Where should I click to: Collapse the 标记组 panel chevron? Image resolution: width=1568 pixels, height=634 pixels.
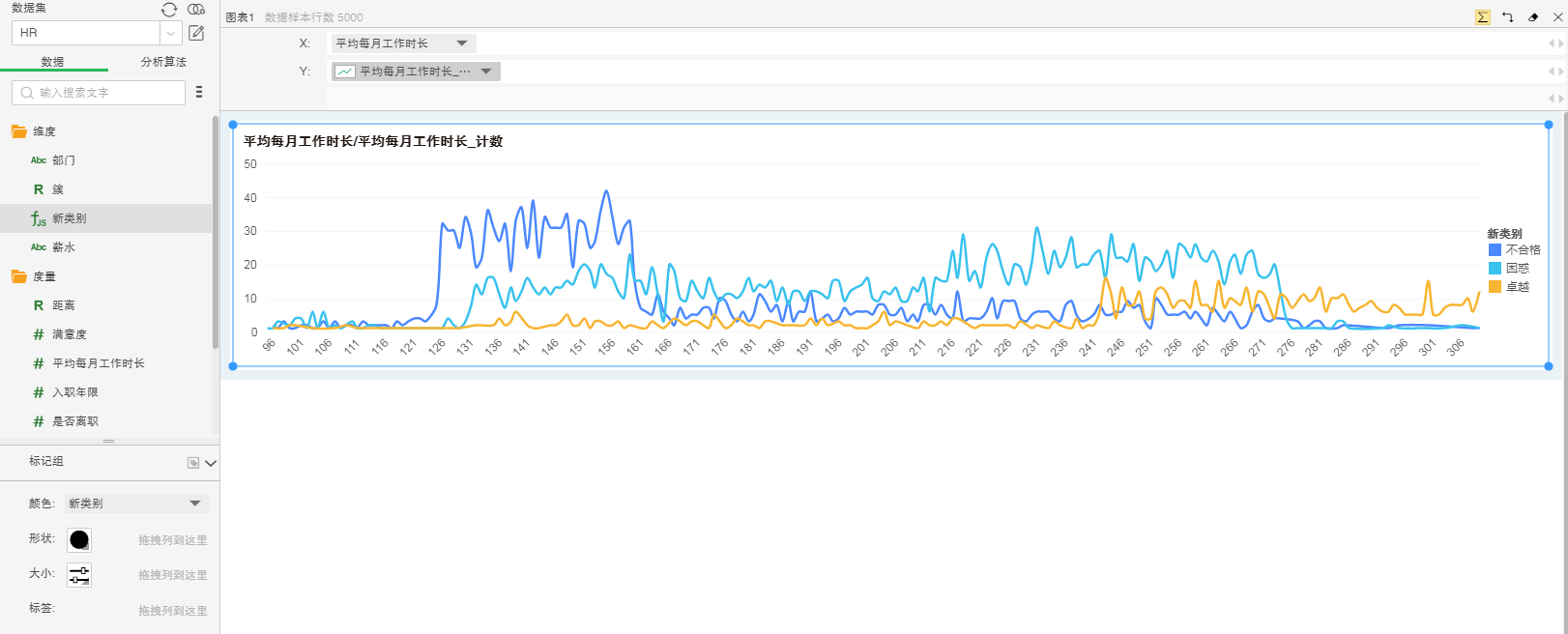[x=211, y=463]
